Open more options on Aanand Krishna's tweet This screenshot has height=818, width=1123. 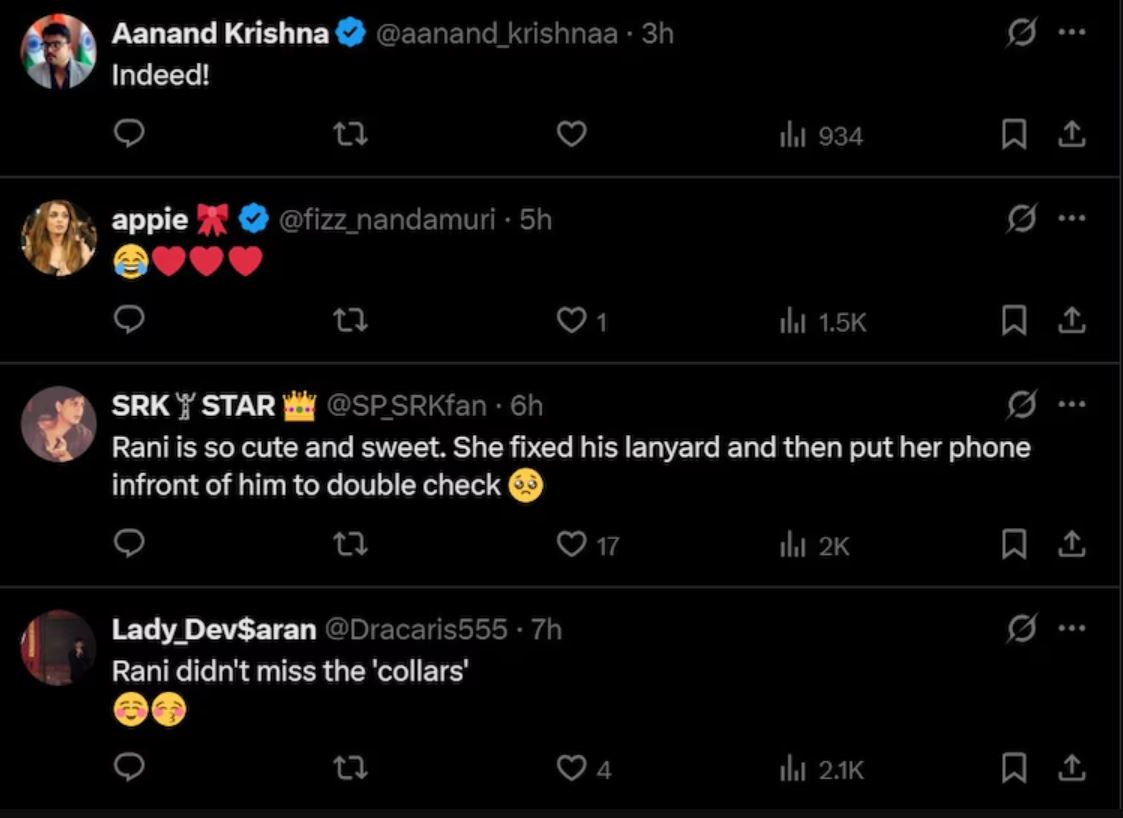1071,32
